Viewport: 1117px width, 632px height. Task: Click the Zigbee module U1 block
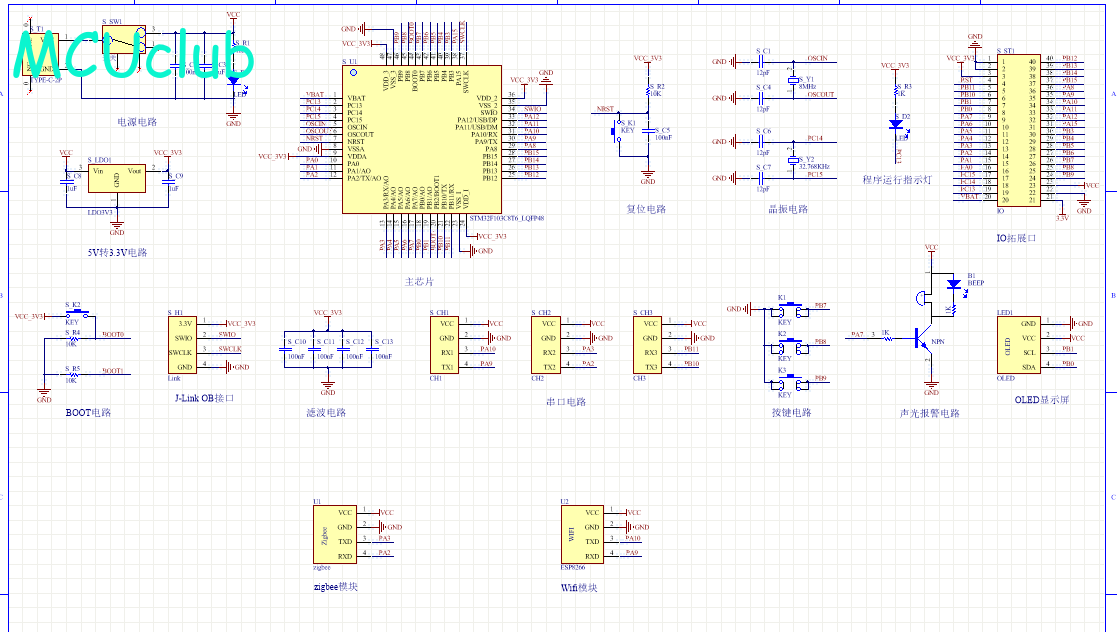coord(335,534)
